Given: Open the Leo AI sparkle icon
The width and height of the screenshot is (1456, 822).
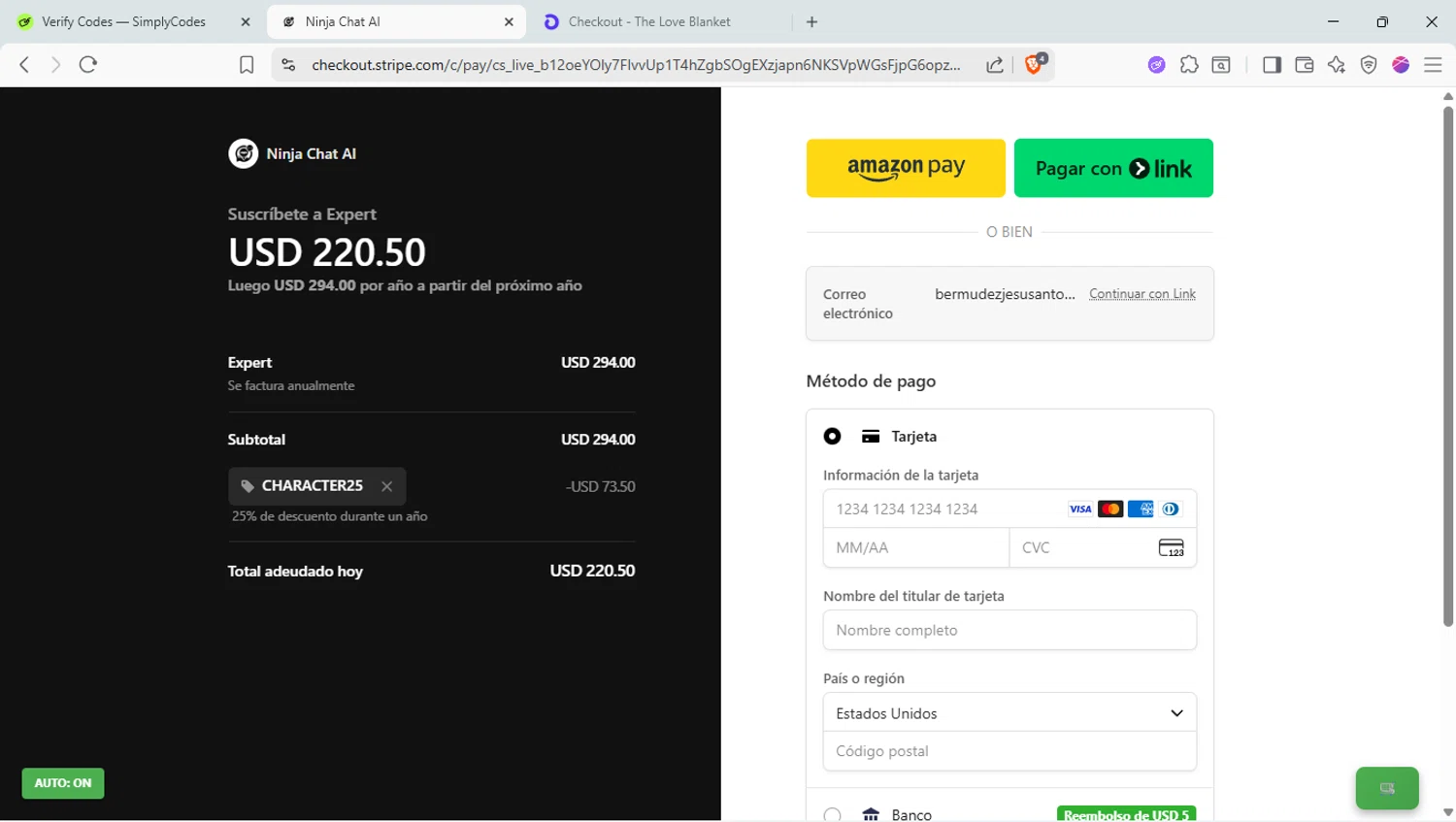Looking at the screenshot, I should click(1337, 65).
